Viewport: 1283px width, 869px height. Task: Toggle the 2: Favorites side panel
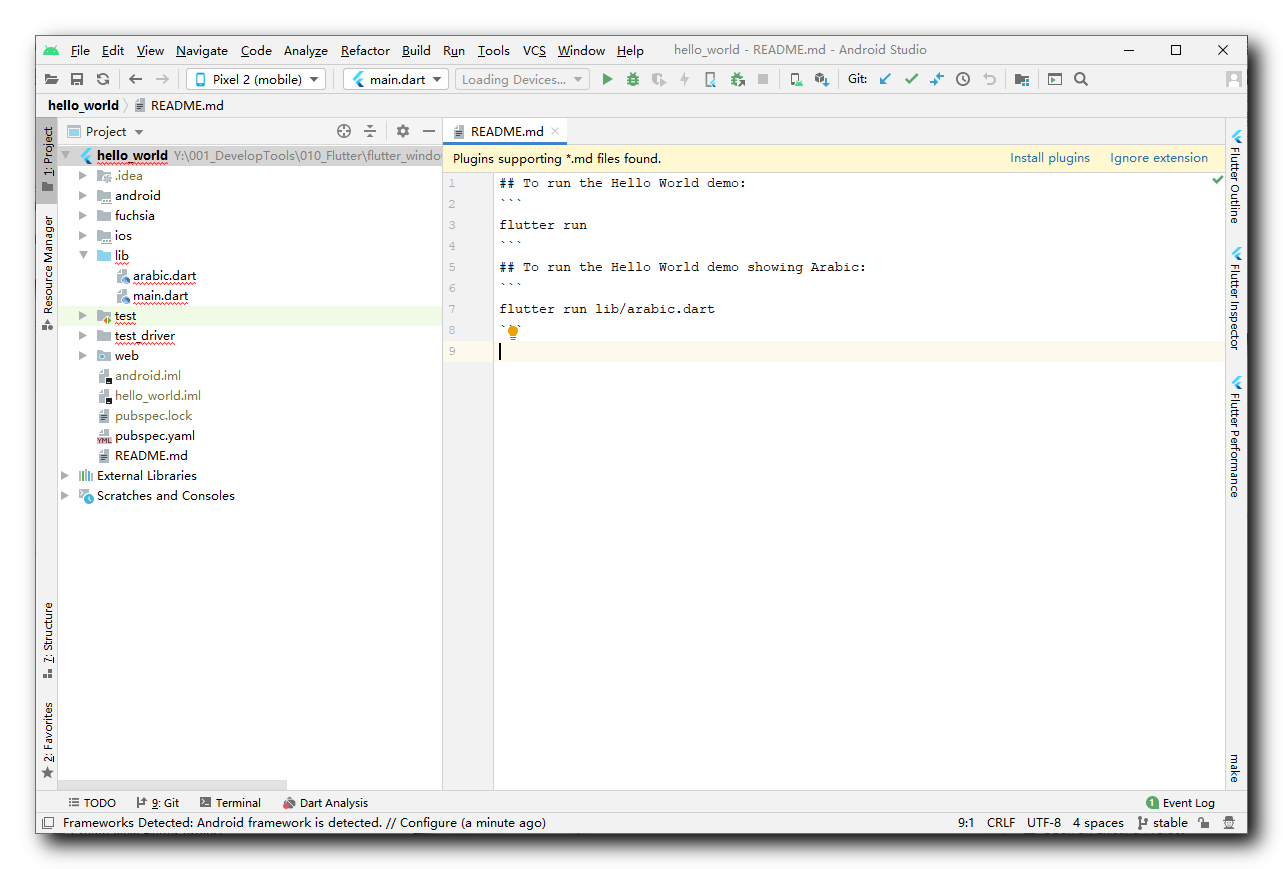pos(48,740)
